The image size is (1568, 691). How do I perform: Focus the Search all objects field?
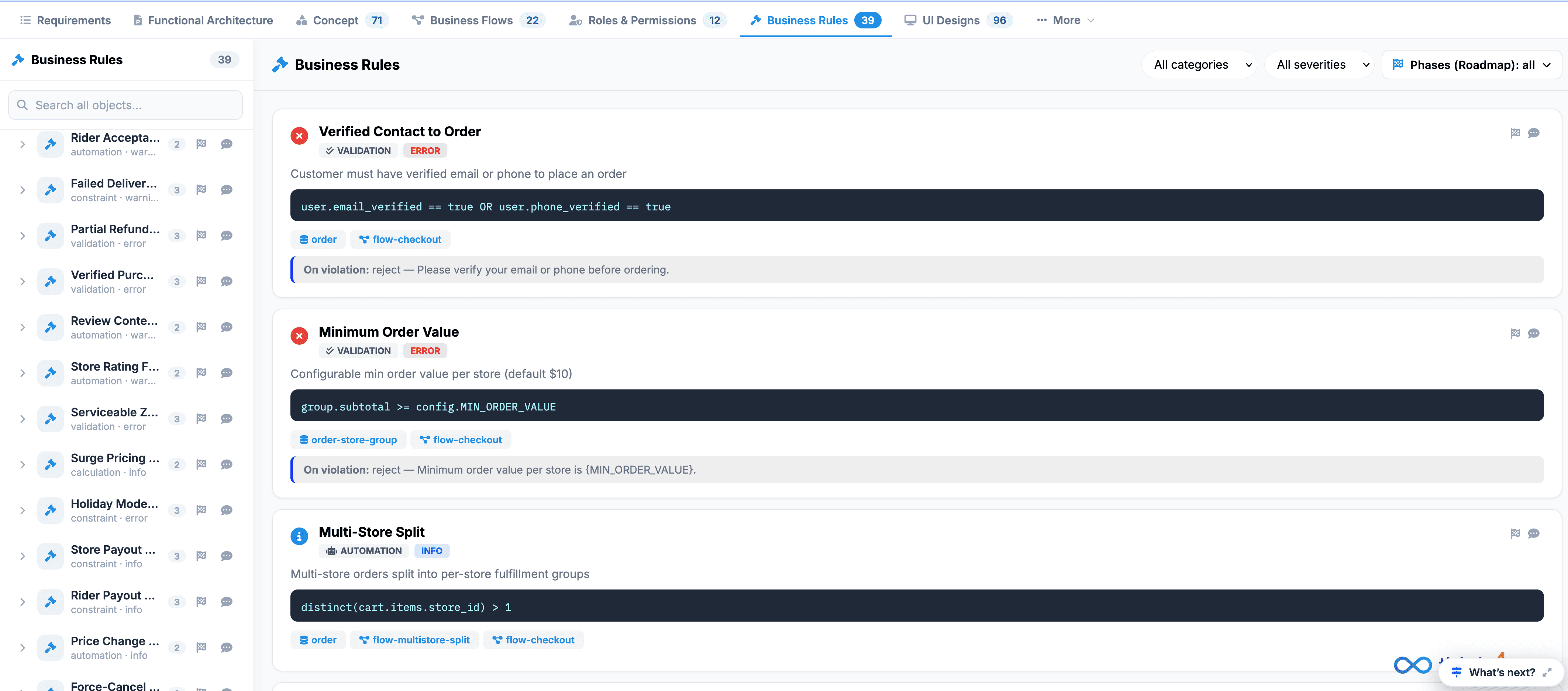coord(125,105)
